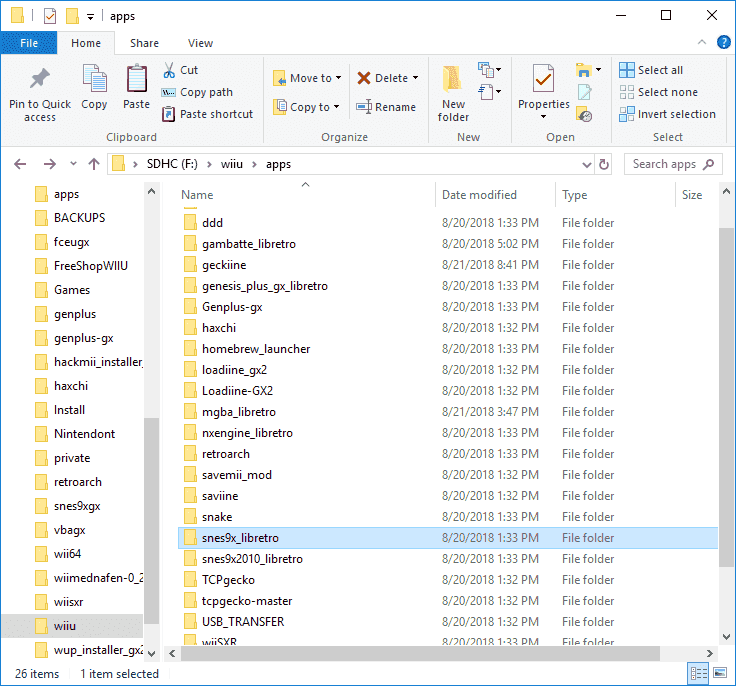The height and width of the screenshot is (687, 738).
Task: Click Invert selection
Action: pyautogui.click(x=667, y=114)
